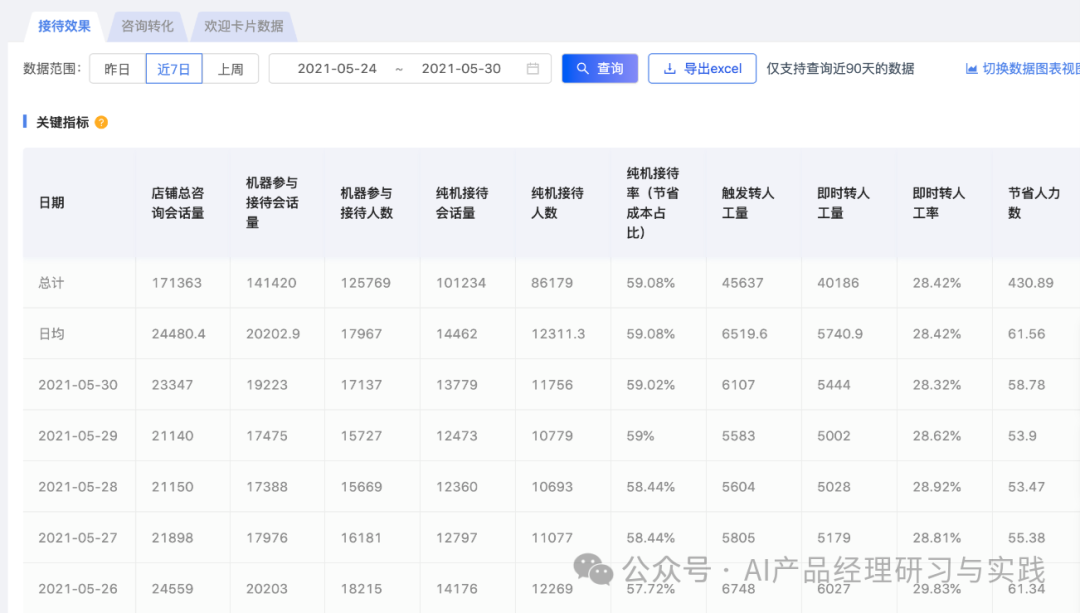Screen dimensions: 1080x613
Task: Select the 上周 data range option
Action: [x=230, y=69]
